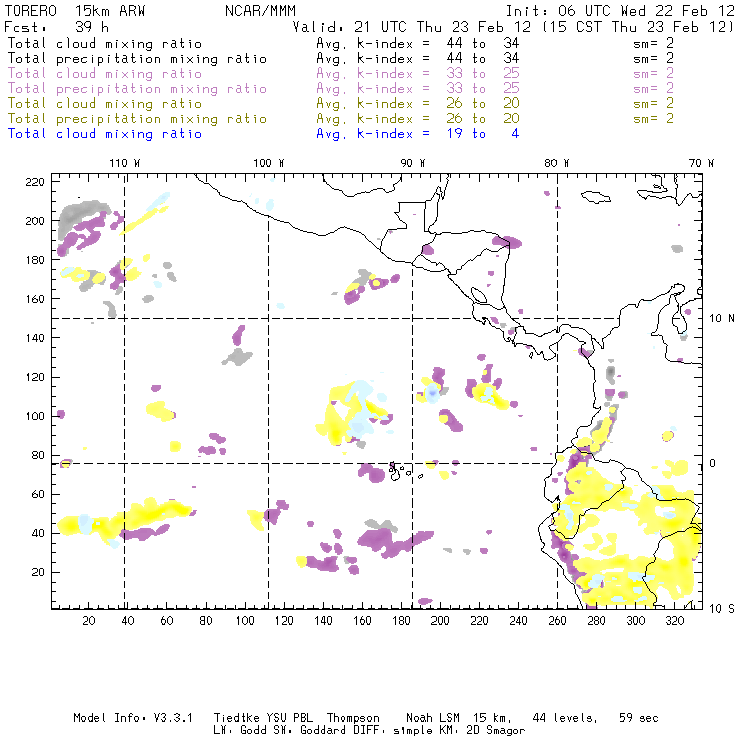Select the 'Init: 06 UTC Wed 22 Feb 12' text
This screenshot has width=740, height=740.
pyautogui.click(x=620, y=11)
